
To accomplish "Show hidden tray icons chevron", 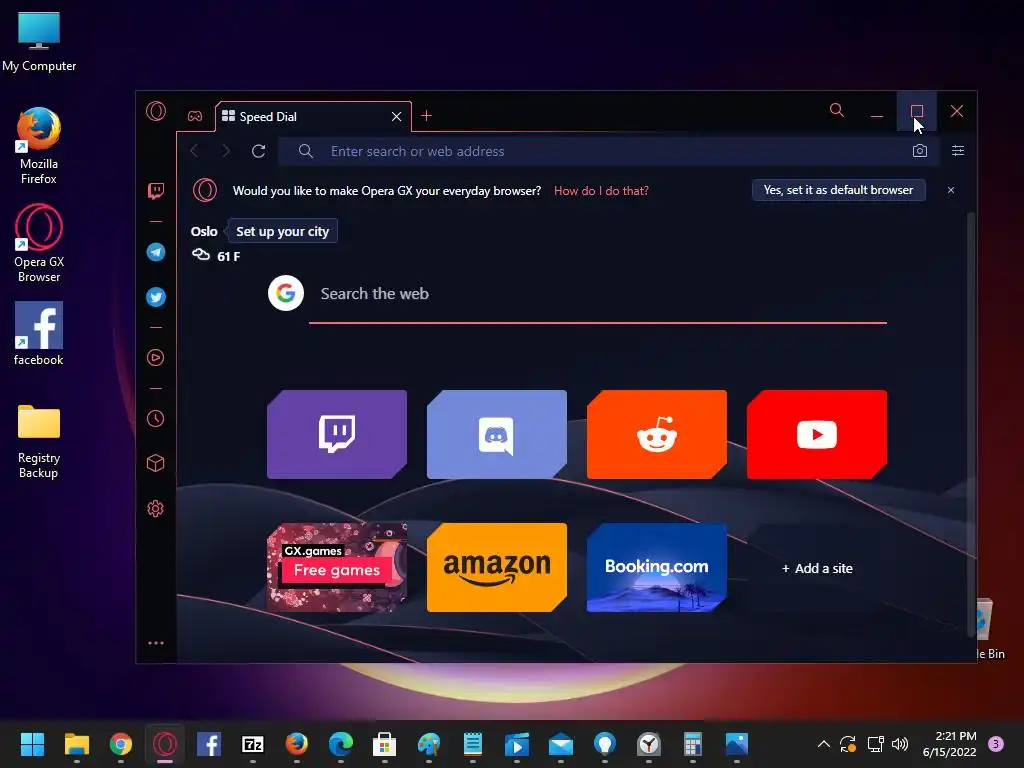I will (x=824, y=744).
